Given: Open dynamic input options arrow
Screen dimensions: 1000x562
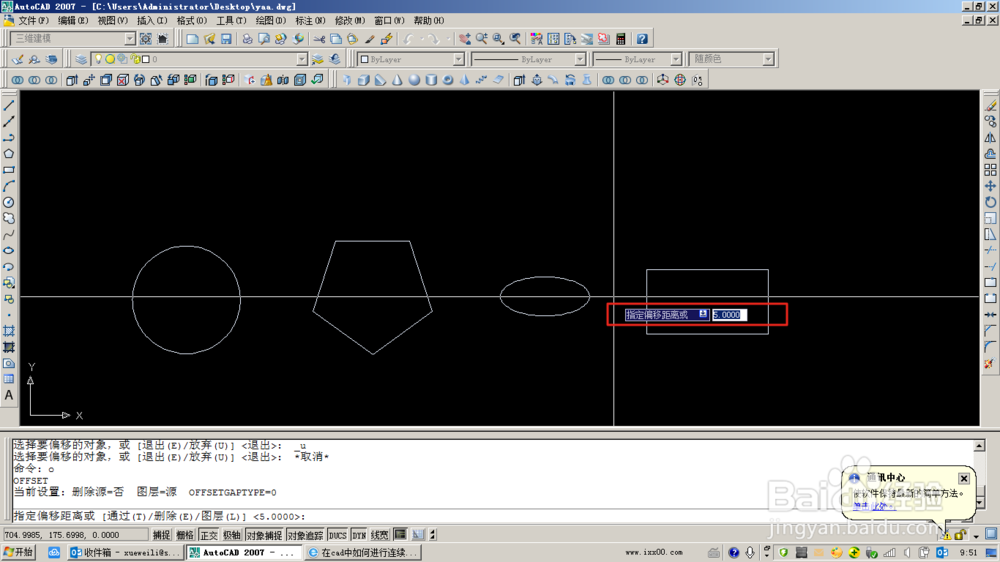Looking at the screenshot, I should [x=703, y=314].
